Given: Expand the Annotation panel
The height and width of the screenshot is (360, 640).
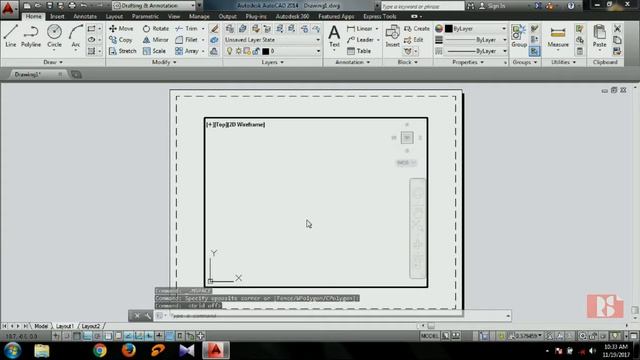Looking at the screenshot, I should 352,62.
